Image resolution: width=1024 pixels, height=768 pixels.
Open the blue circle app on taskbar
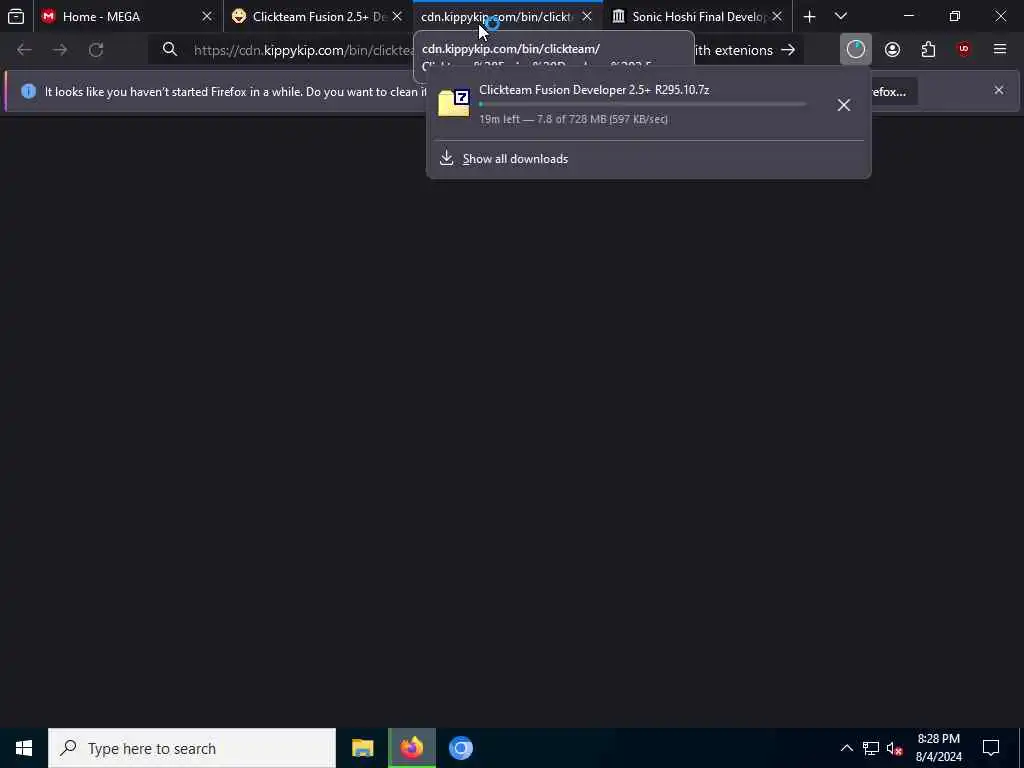[x=460, y=748]
